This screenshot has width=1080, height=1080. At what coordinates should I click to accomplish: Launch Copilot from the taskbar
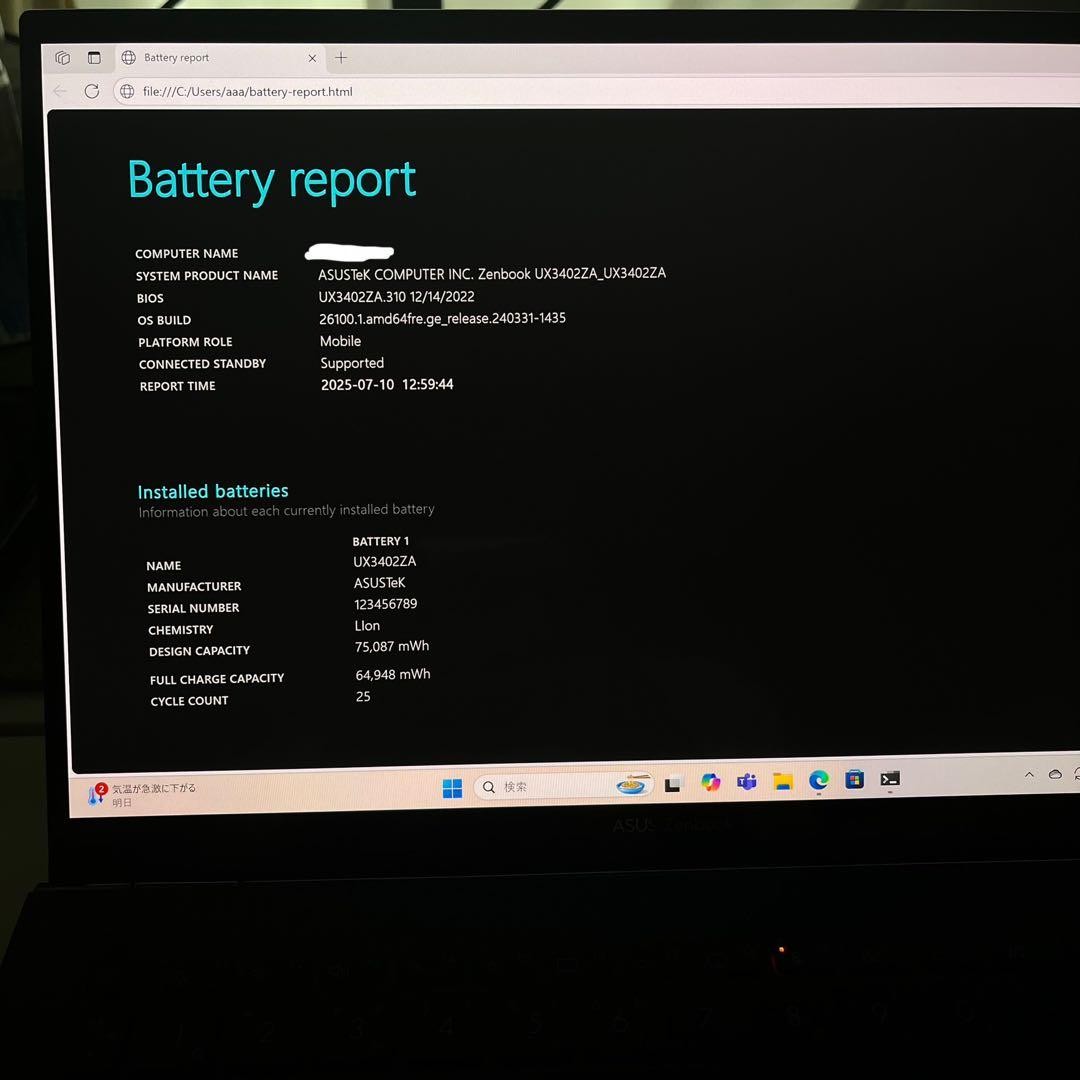tap(710, 782)
